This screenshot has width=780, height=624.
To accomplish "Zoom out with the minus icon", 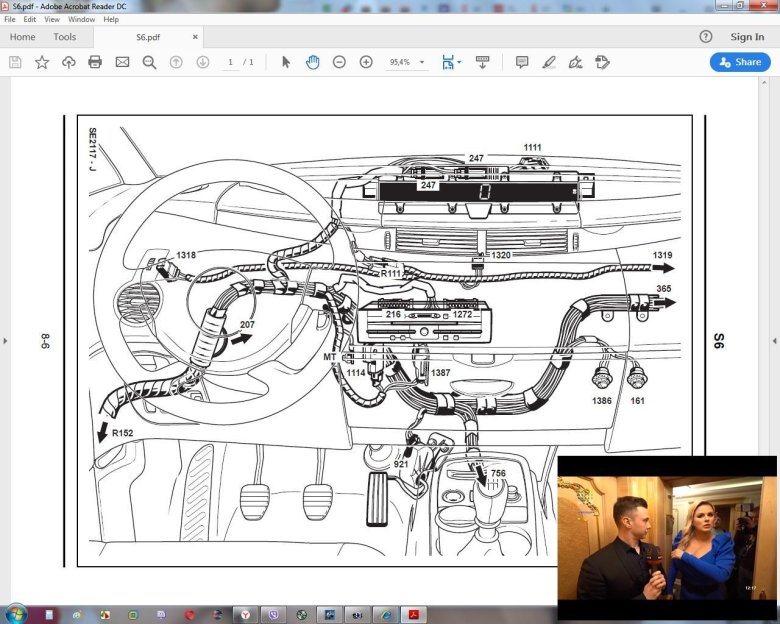I will tap(339, 62).
